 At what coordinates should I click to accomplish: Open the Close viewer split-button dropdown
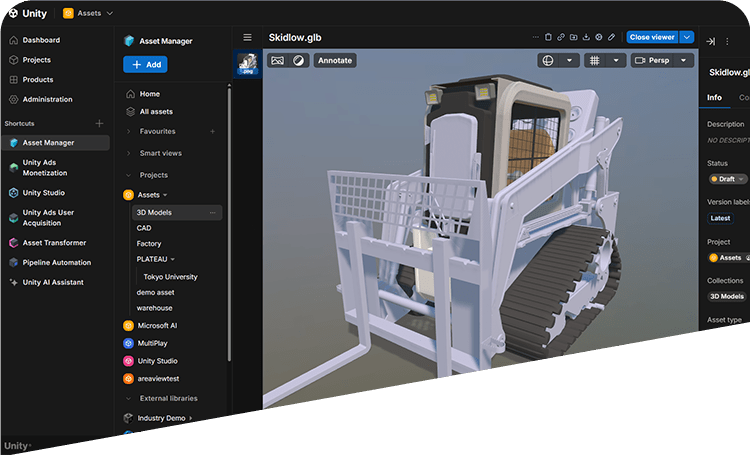click(687, 37)
